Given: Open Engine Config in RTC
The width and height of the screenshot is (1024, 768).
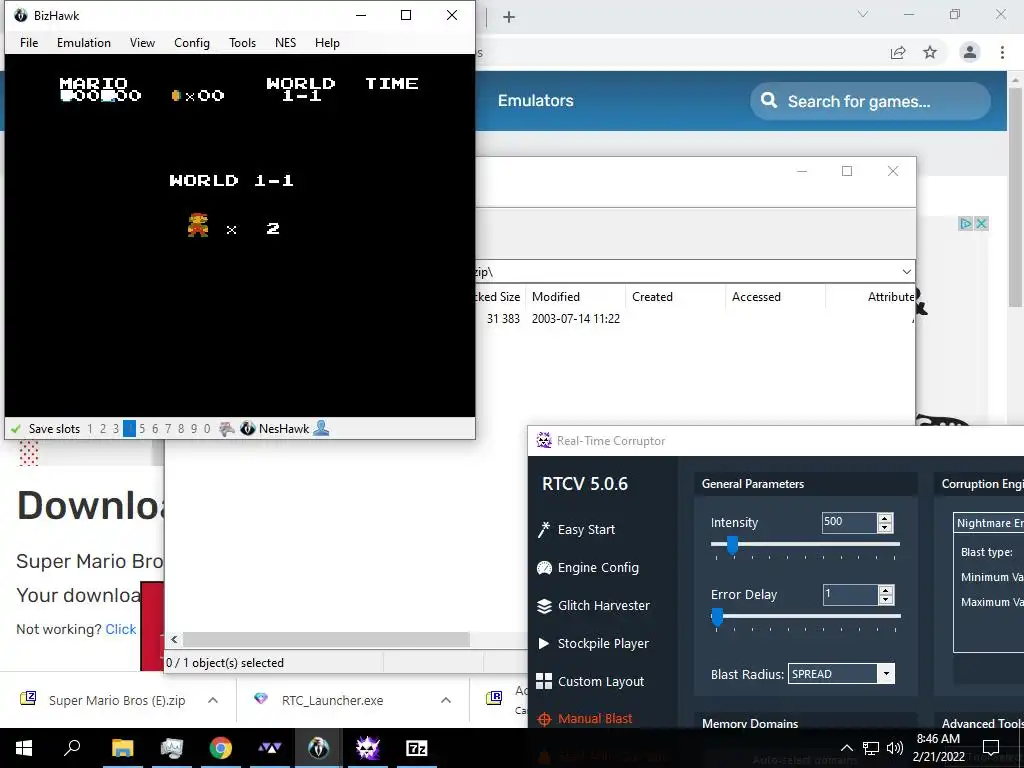Looking at the screenshot, I should tap(598, 568).
